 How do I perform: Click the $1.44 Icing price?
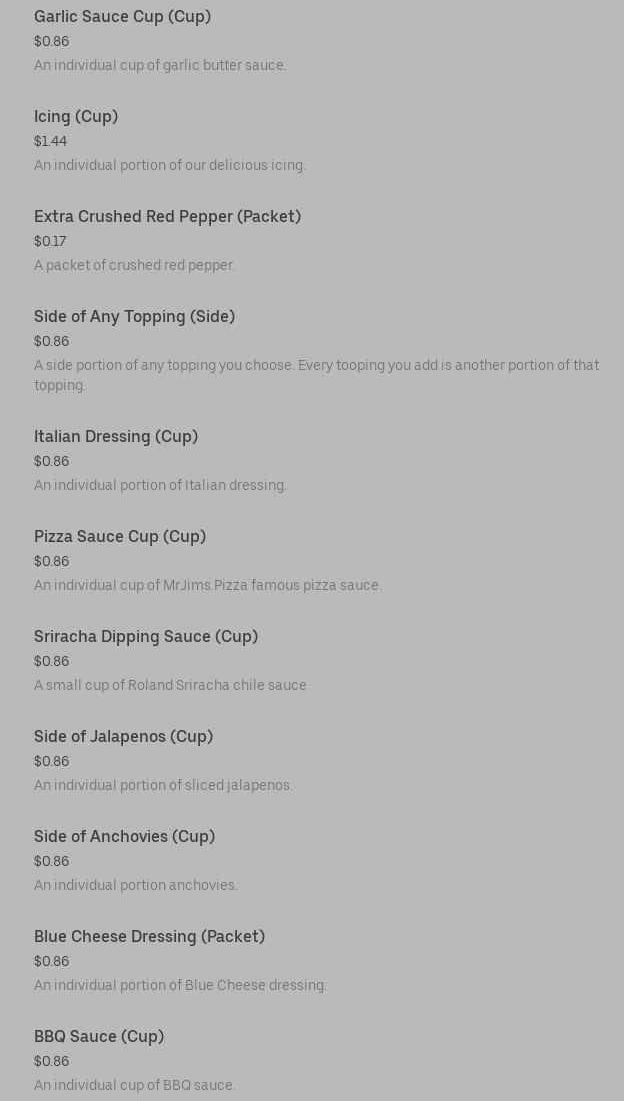pos(51,141)
